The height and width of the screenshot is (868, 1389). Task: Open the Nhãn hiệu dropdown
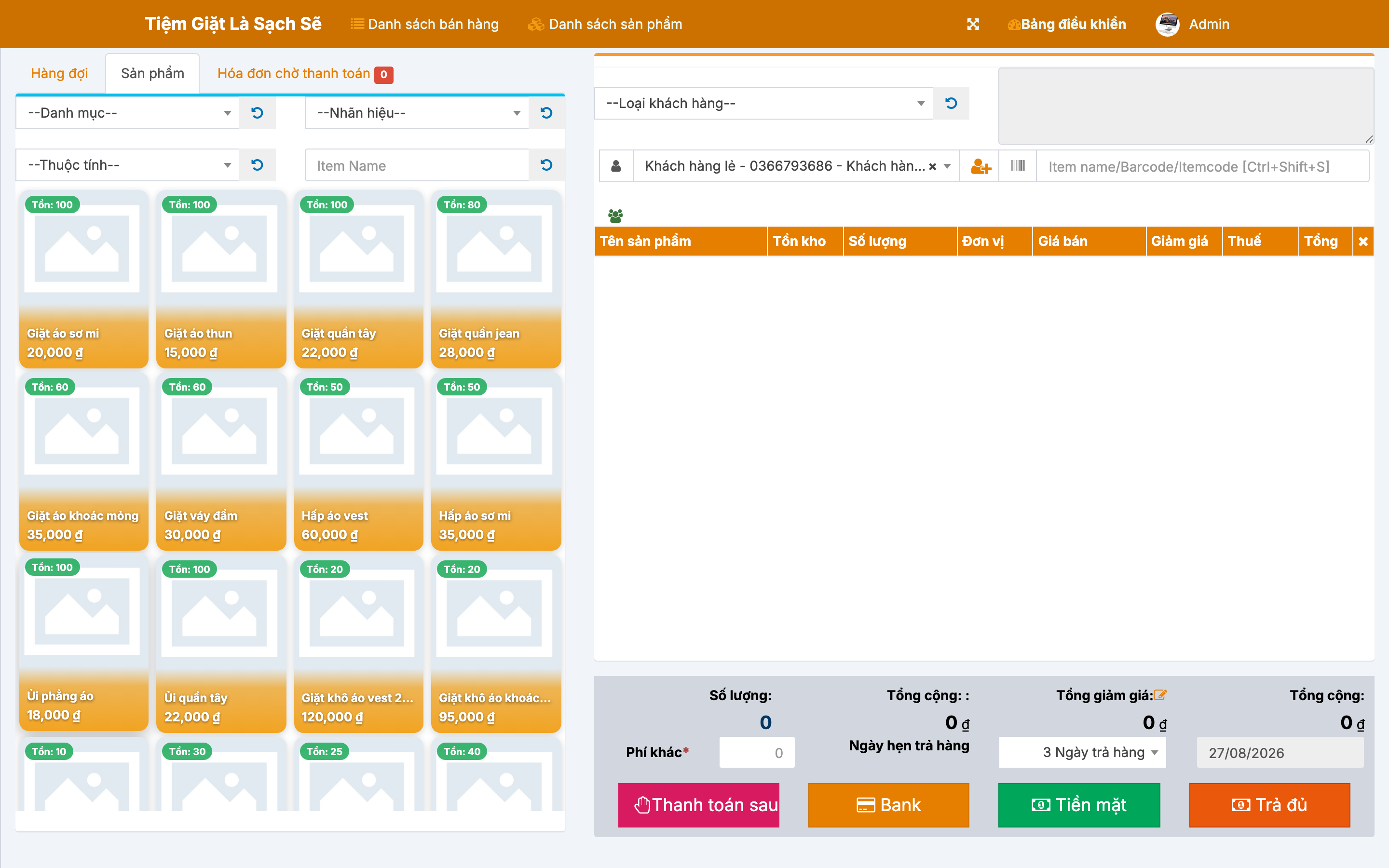[417, 113]
